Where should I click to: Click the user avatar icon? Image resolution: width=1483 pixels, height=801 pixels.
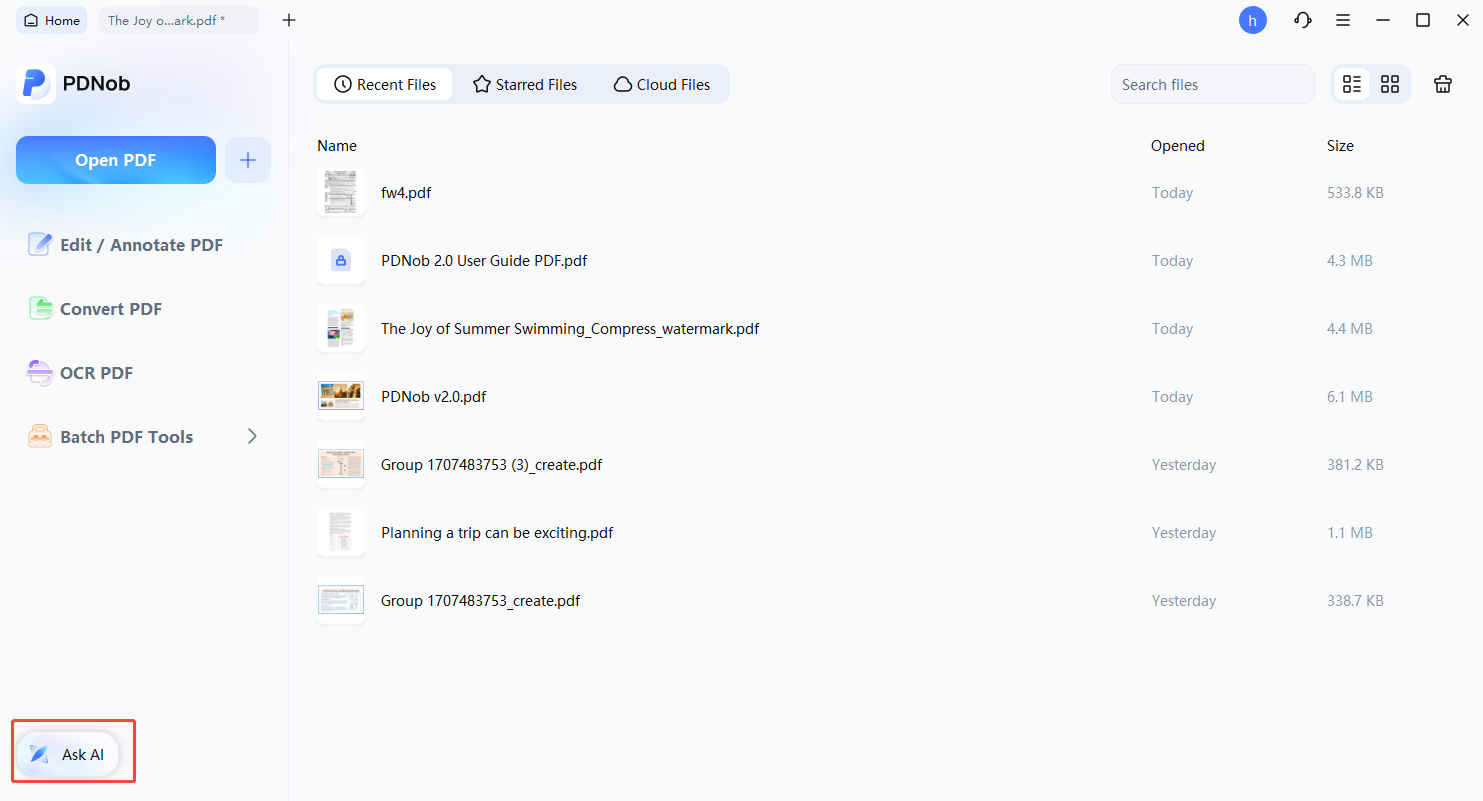[x=1252, y=20]
